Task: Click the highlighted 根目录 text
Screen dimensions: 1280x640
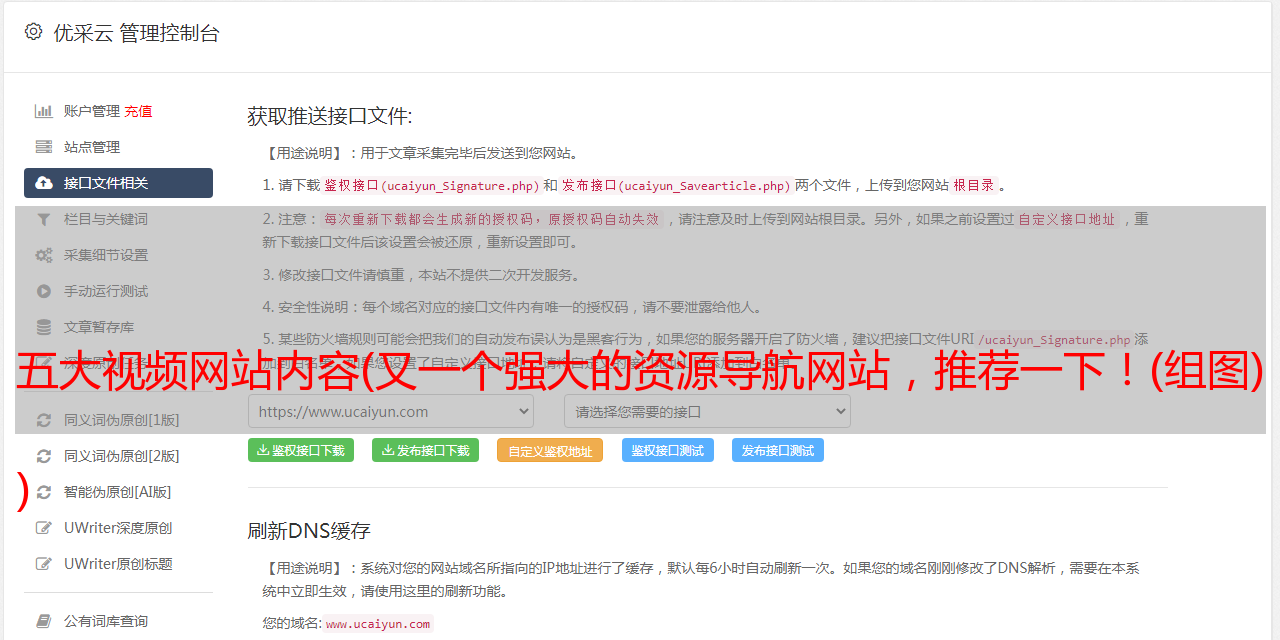Action: (974, 185)
